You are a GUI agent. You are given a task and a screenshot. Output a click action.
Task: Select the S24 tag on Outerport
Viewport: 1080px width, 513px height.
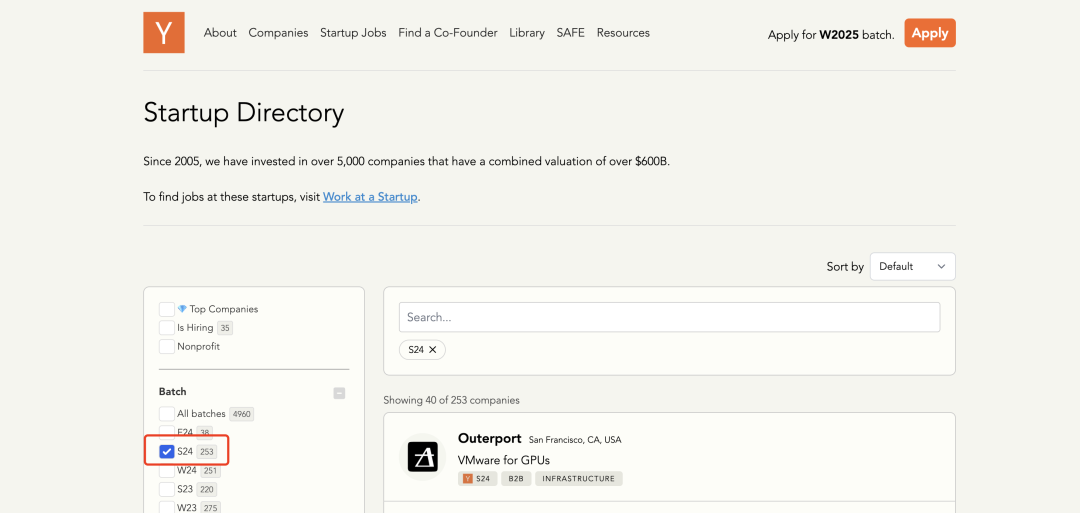478,479
